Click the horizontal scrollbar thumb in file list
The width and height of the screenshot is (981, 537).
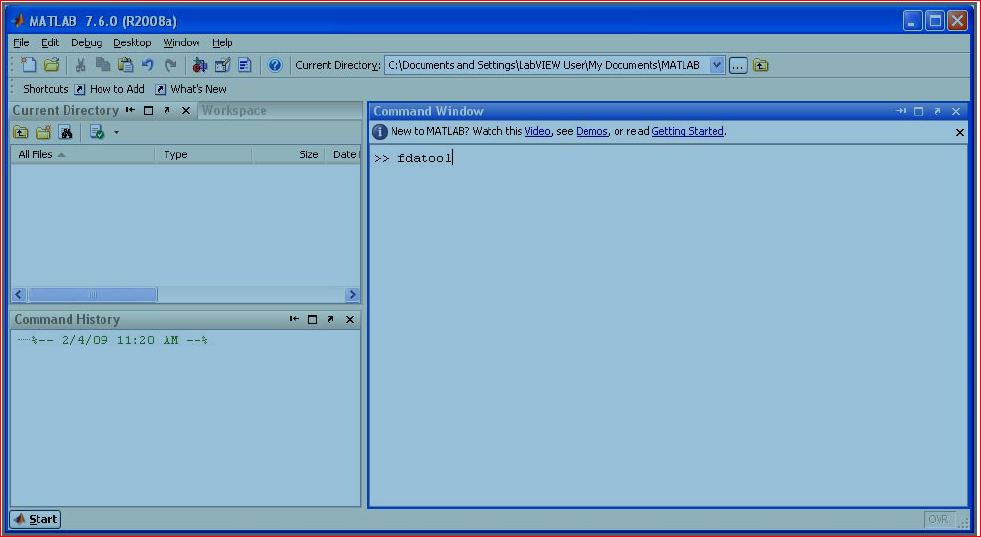(x=93, y=294)
